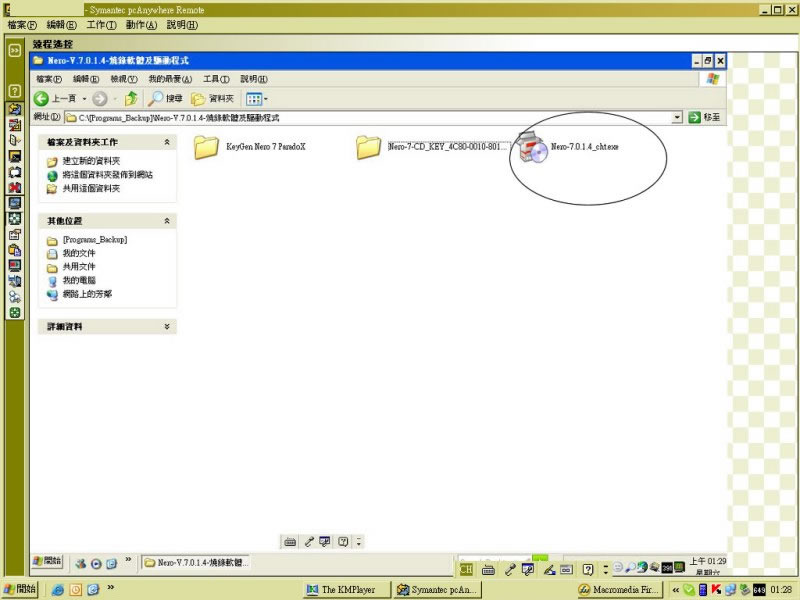
Task: Expand the 詳細資料 panel
Action: coord(167,327)
